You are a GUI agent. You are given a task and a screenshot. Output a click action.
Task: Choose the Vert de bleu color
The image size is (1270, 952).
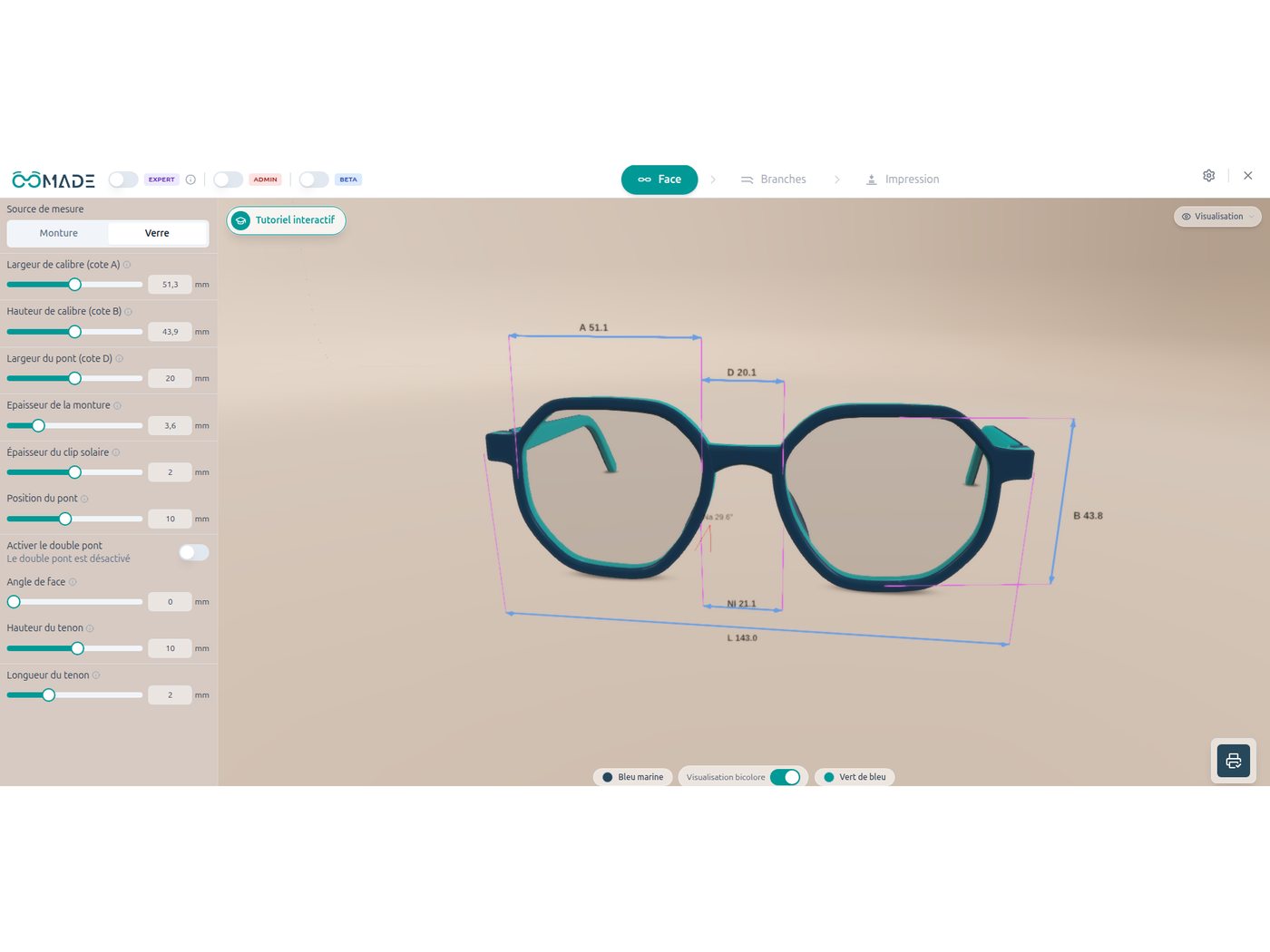[x=855, y=777]
